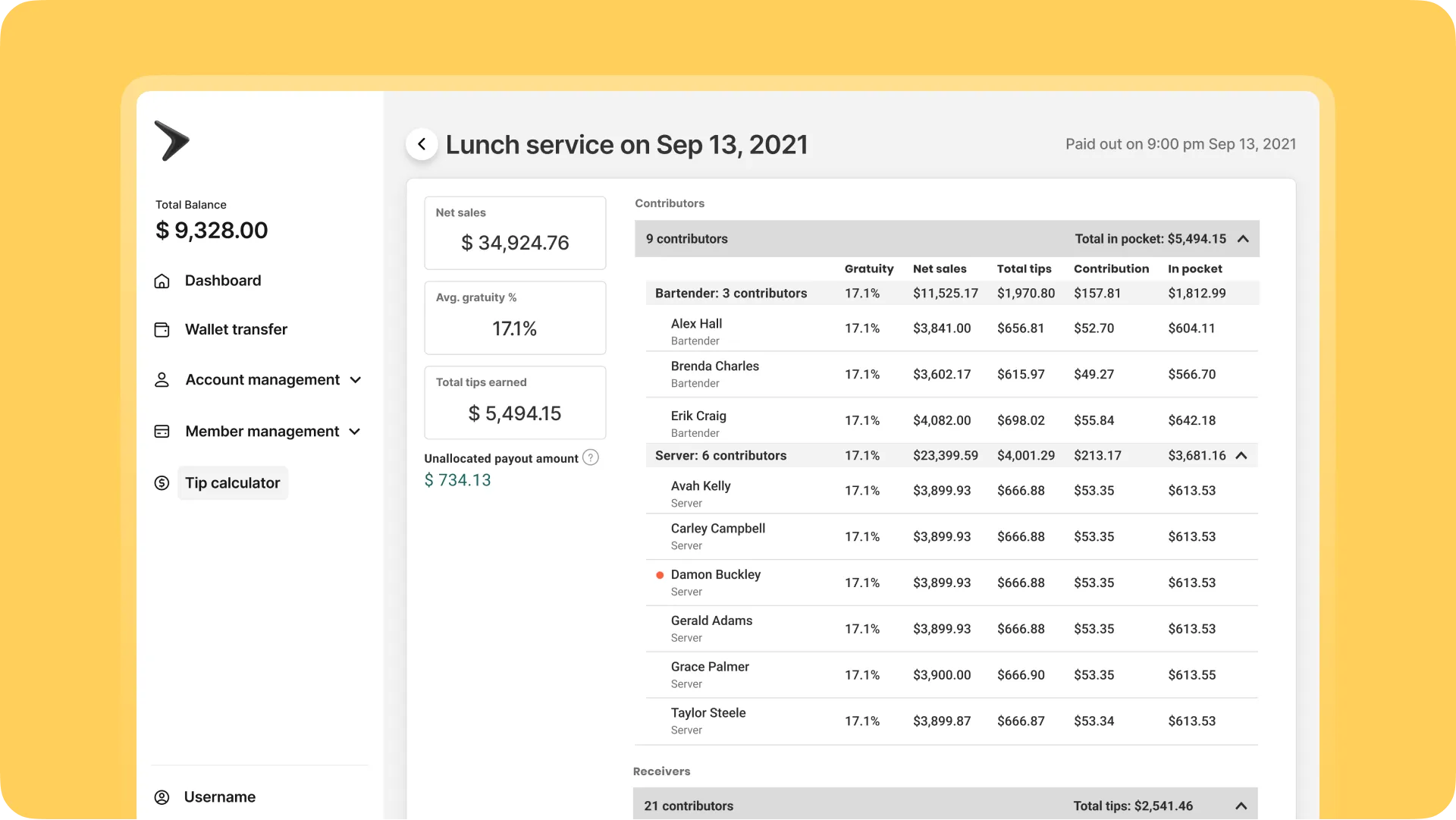Open the Wallet transfer page
This screenshot has width=1456, height=820.
click(236, 330)
